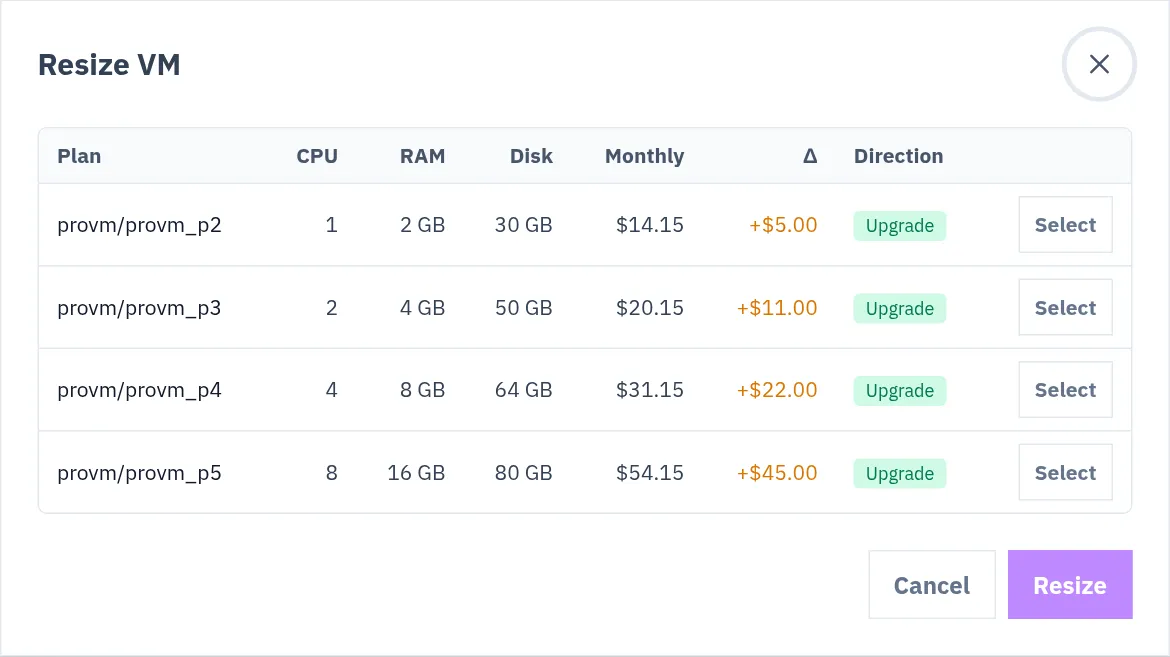The image size is (1170, 657).
Task: Click the Direction column header
Action: pyautogui.click(x=898, y=156)
